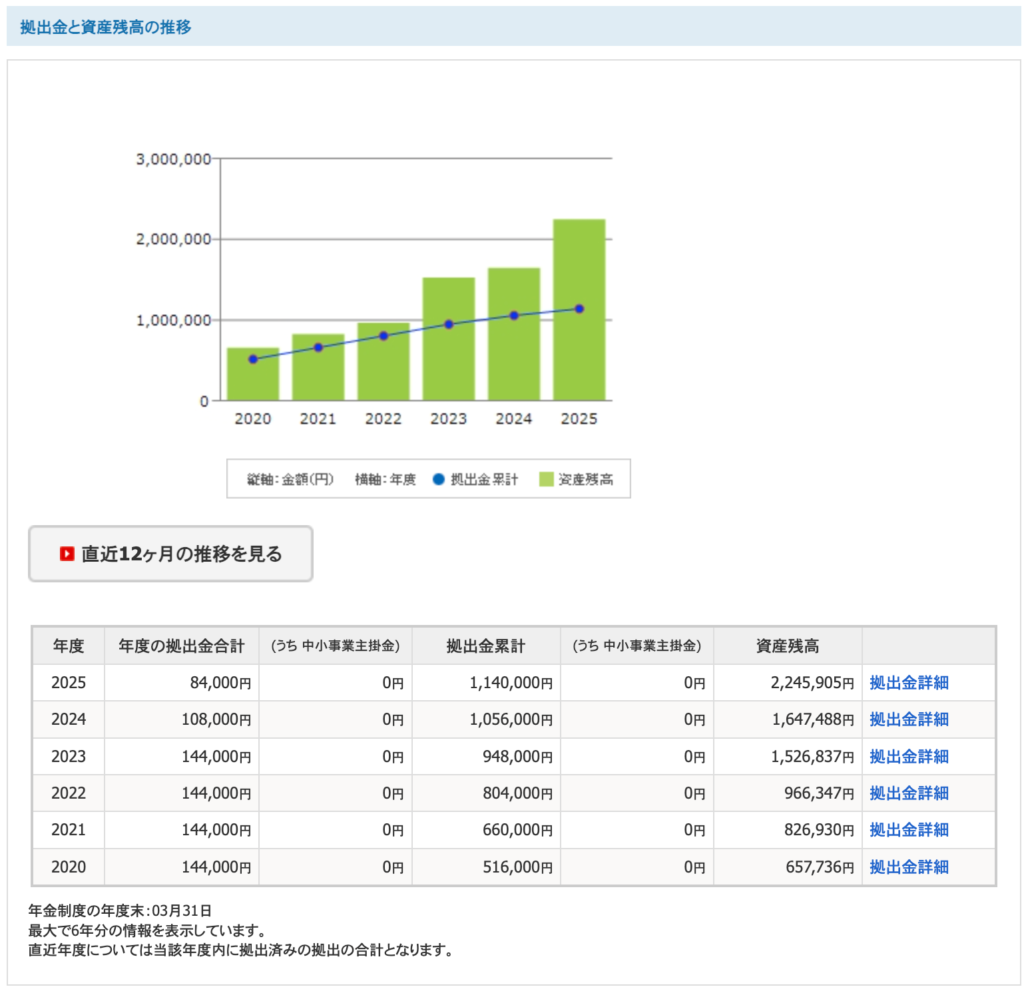The height and width of the screenshot is (993, 1024).
Task: Select the blue line marker at 2020
Action: (253, 359)
